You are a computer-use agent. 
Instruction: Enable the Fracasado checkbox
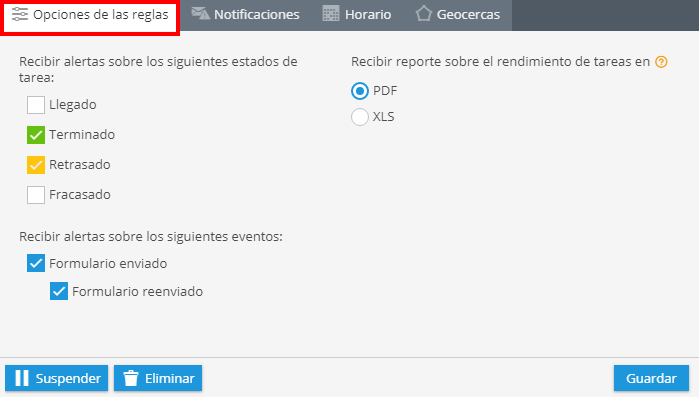pos(36,195)
